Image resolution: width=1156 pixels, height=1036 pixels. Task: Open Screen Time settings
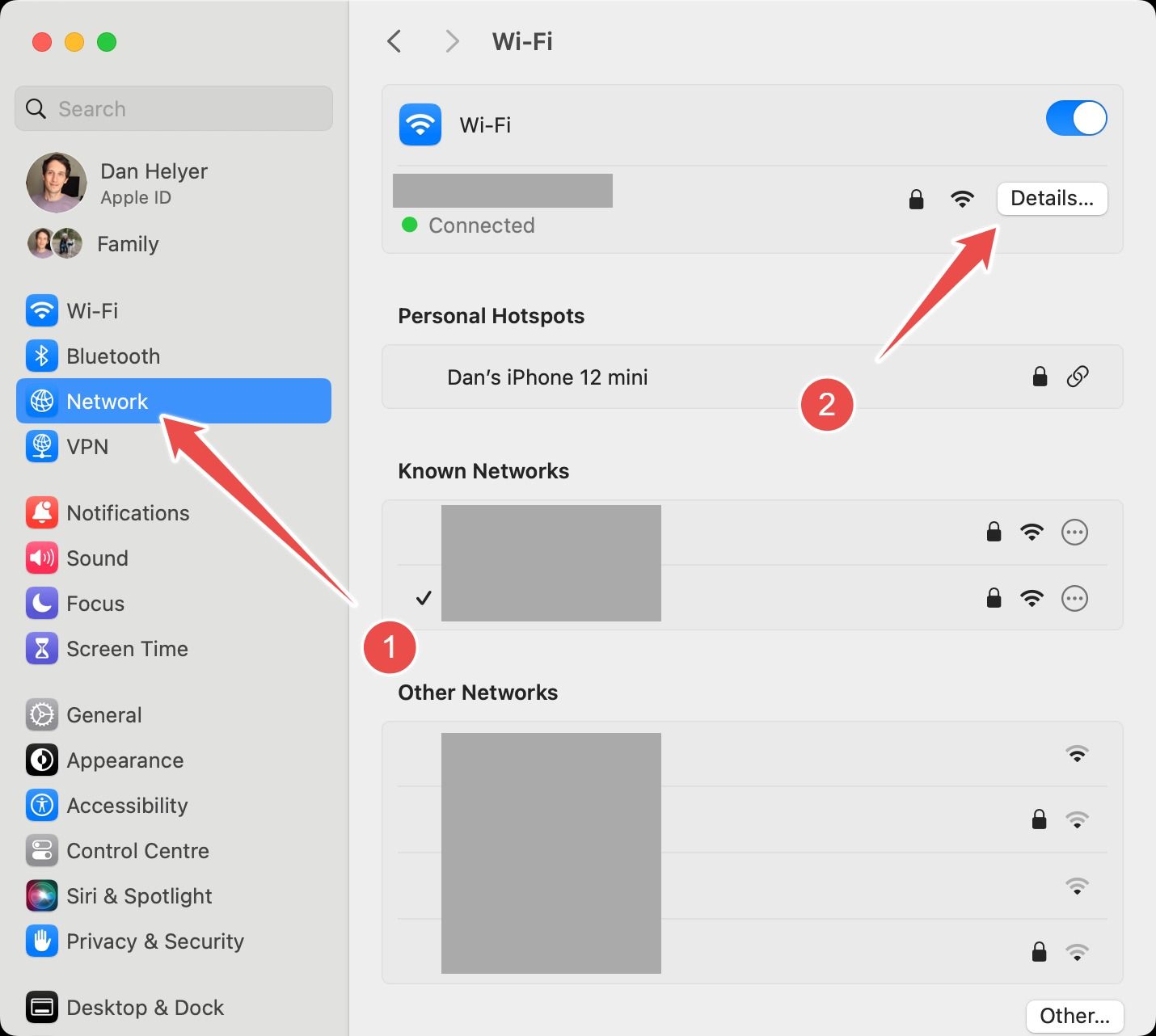tap(173, 648)
